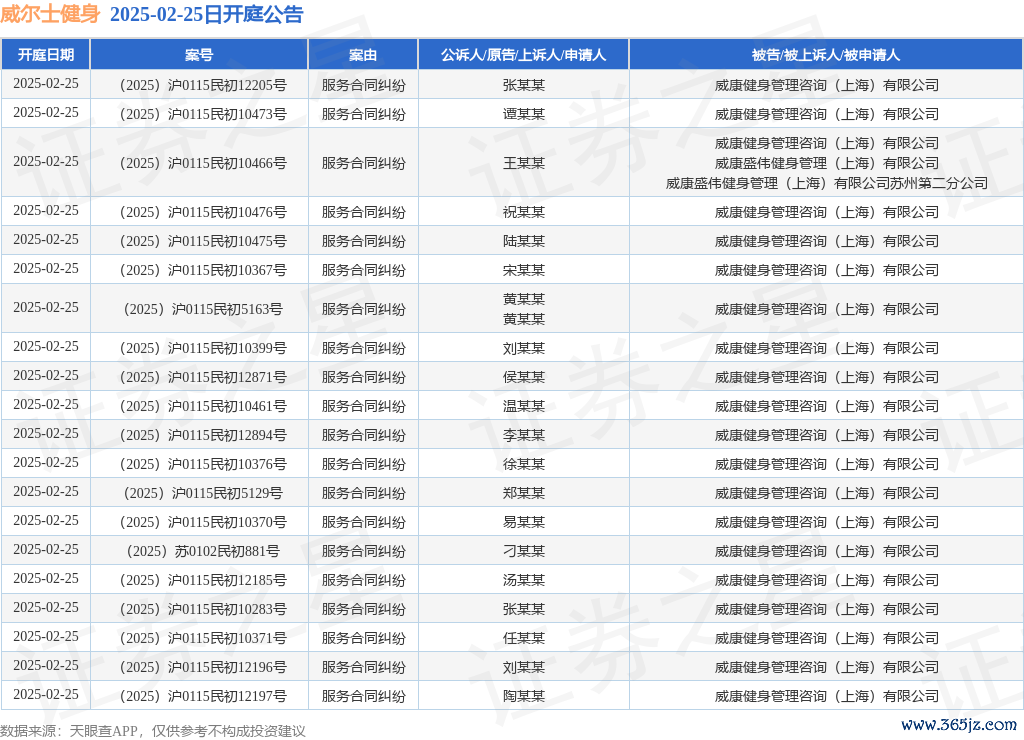Click the 案由 column header

363,55
